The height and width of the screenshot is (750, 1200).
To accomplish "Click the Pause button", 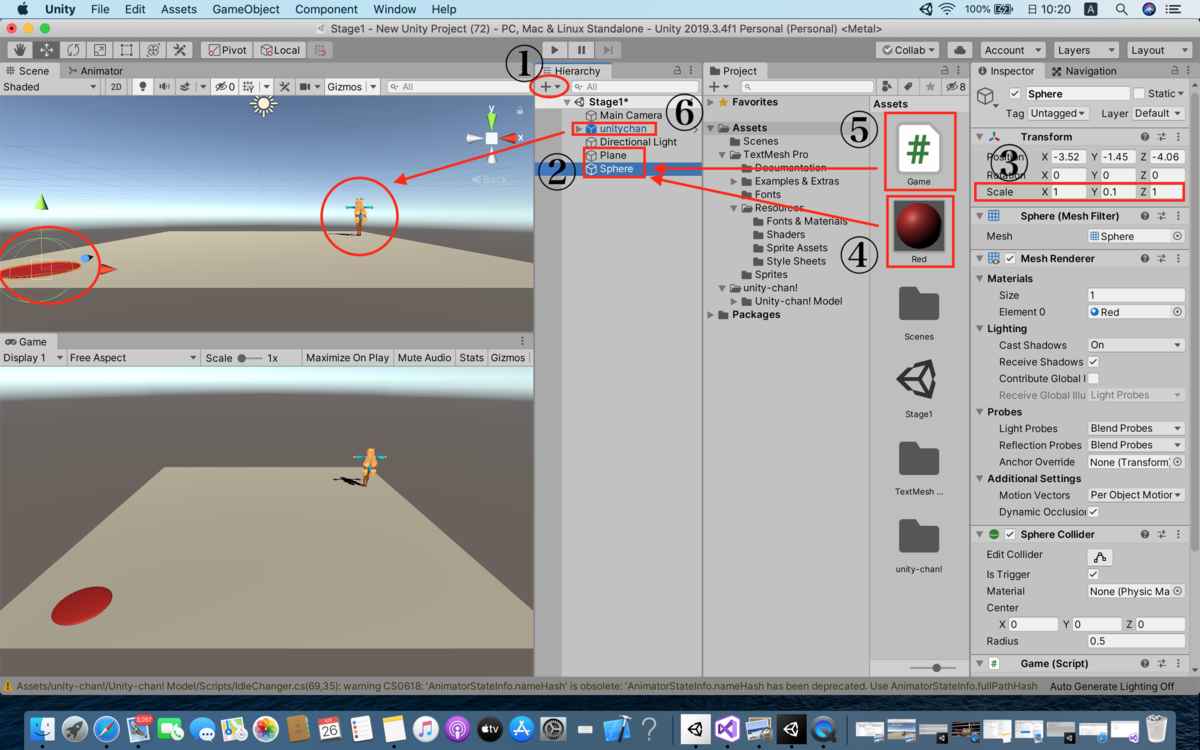I will point(581,50).
